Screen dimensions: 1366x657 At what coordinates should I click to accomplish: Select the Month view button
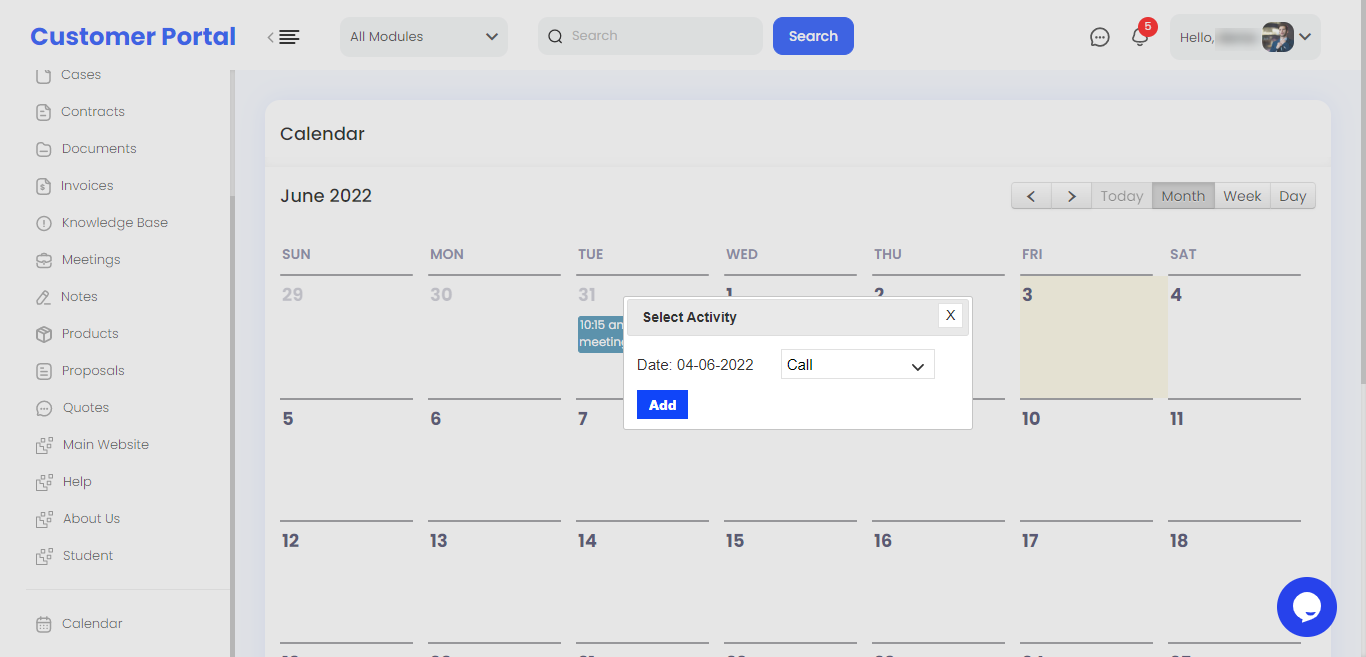1183,196
